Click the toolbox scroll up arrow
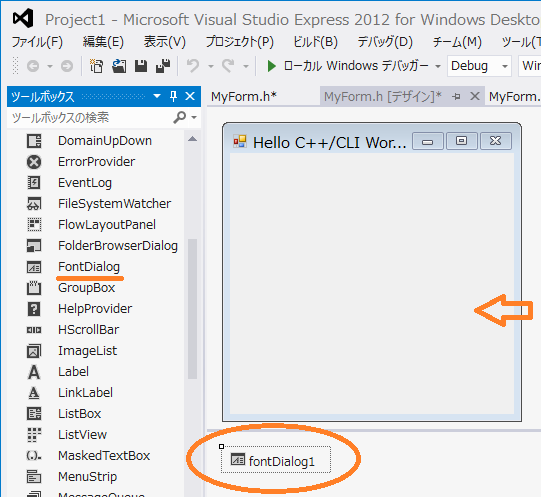 [x=193, y=139]
